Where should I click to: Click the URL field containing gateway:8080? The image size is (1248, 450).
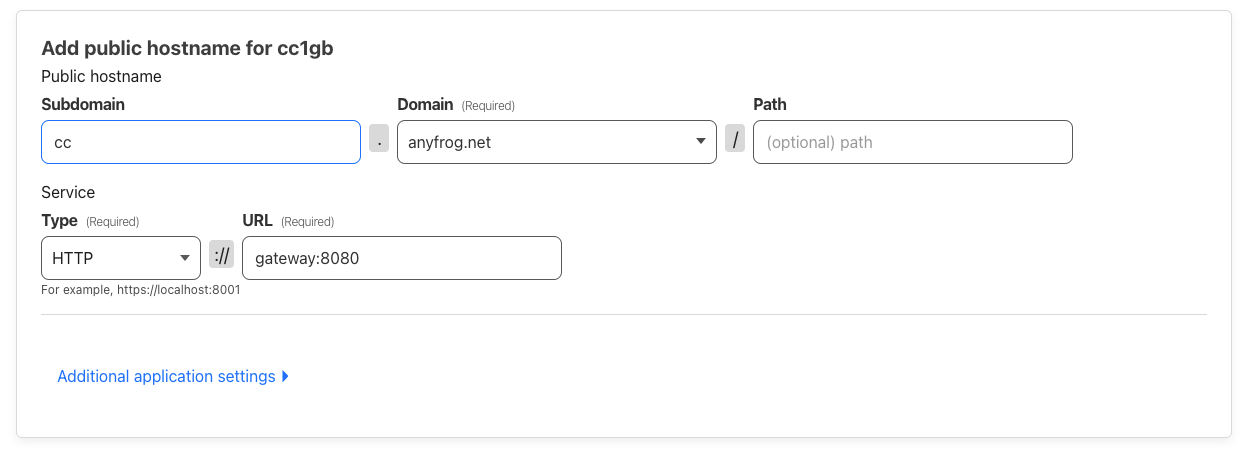[401, 258]
